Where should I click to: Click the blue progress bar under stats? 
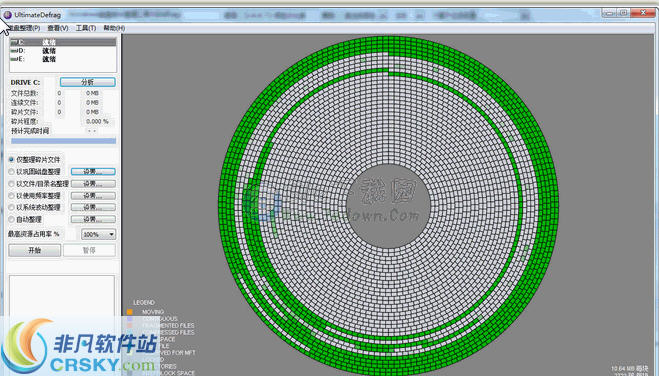[63, 141]
